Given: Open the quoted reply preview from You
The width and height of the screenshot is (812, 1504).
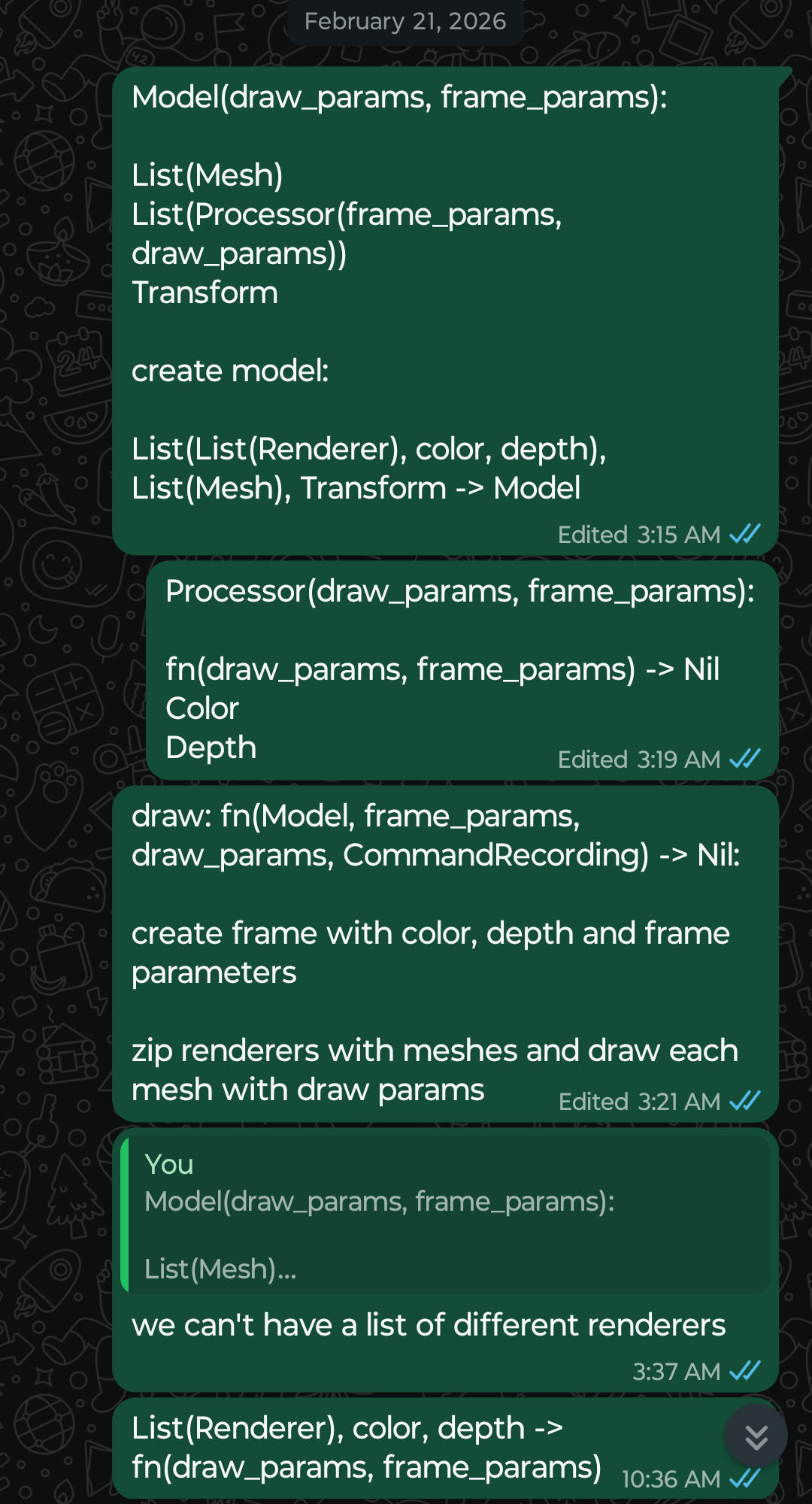Looking at the screenshot, I should point(446,1215).
